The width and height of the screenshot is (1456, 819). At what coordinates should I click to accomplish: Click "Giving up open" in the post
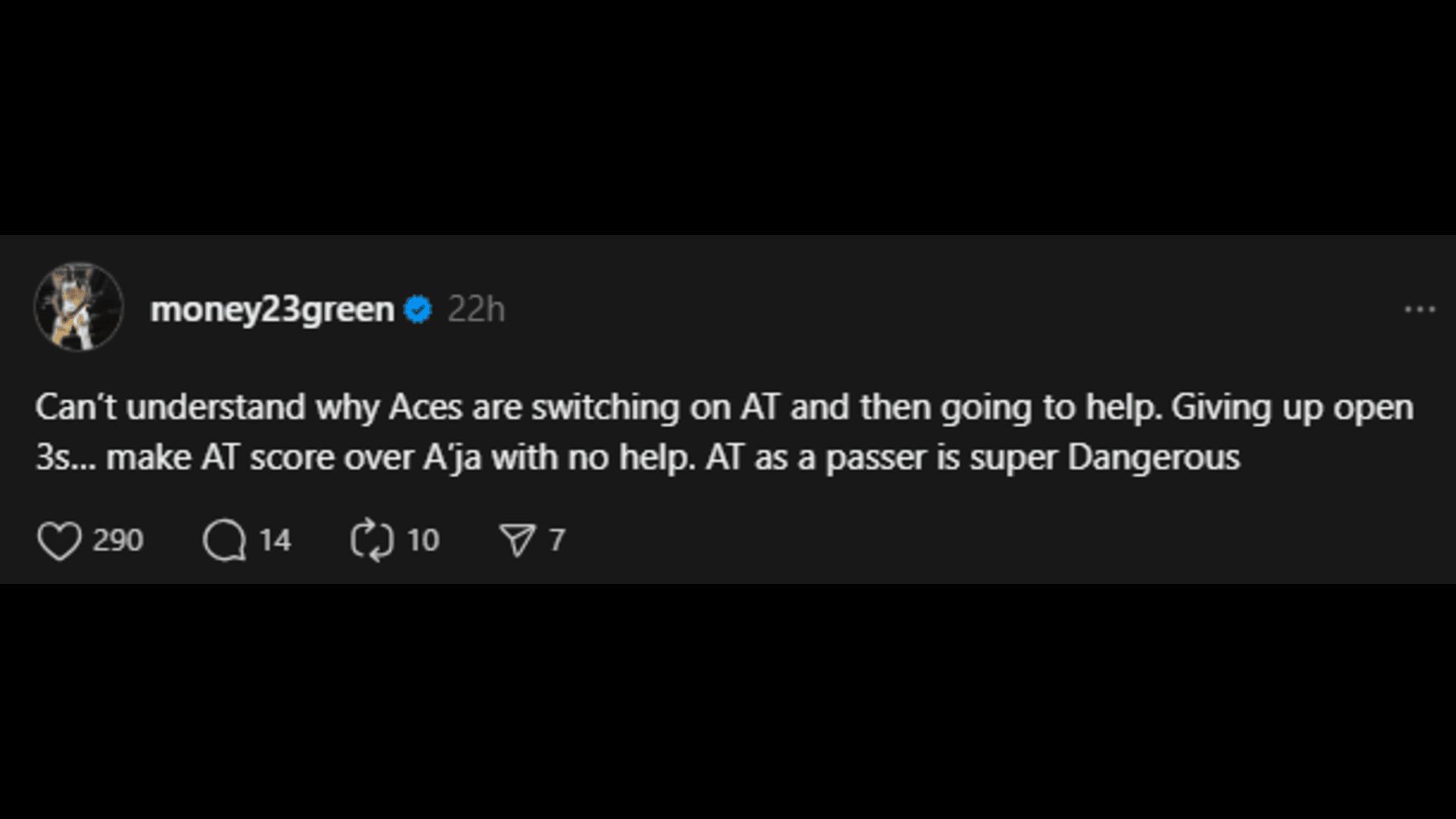1292,408
